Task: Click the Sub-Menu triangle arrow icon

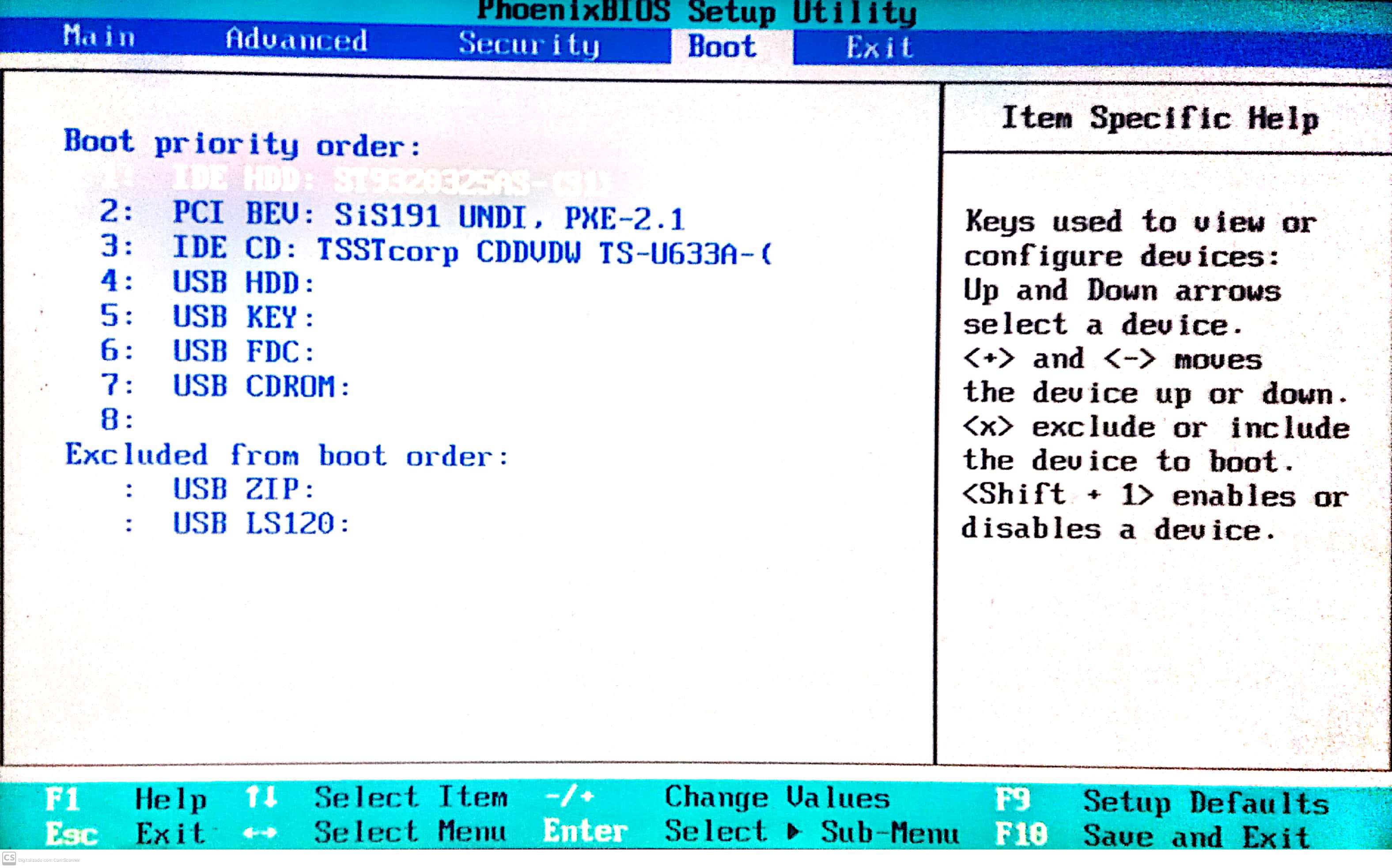Action: [x=794, y=831]
